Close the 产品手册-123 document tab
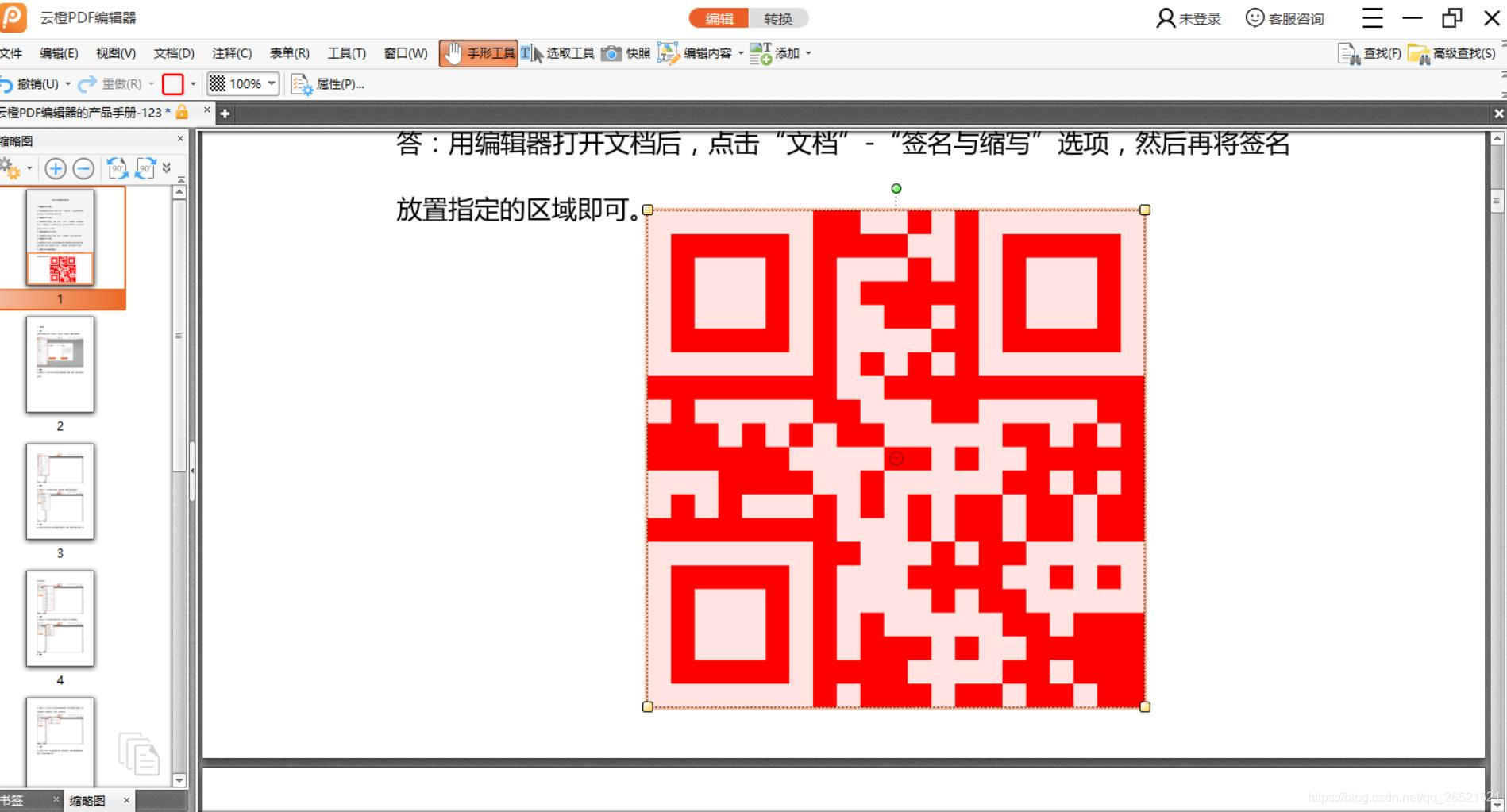Image resolution: width=1507 pixels, height=812 pixels. pyautogui.click(x=206, y=110)
